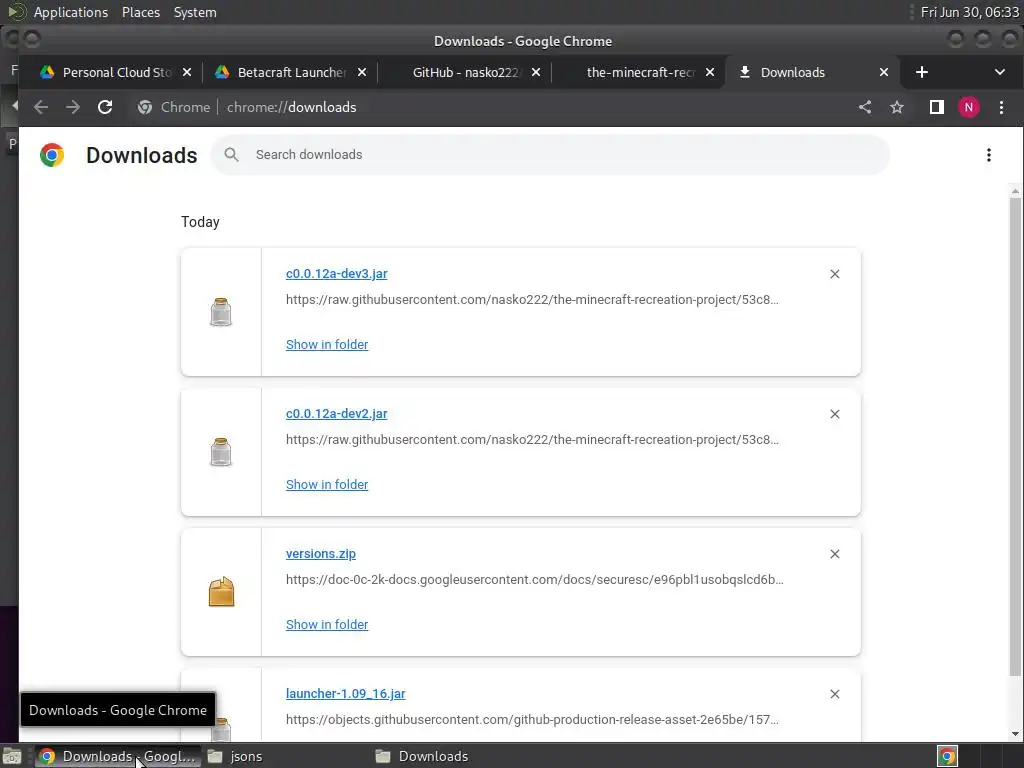The width and height of the screenshot is (1024, 768).
Task: Open the N profile avatar
Action: (968, 107)
